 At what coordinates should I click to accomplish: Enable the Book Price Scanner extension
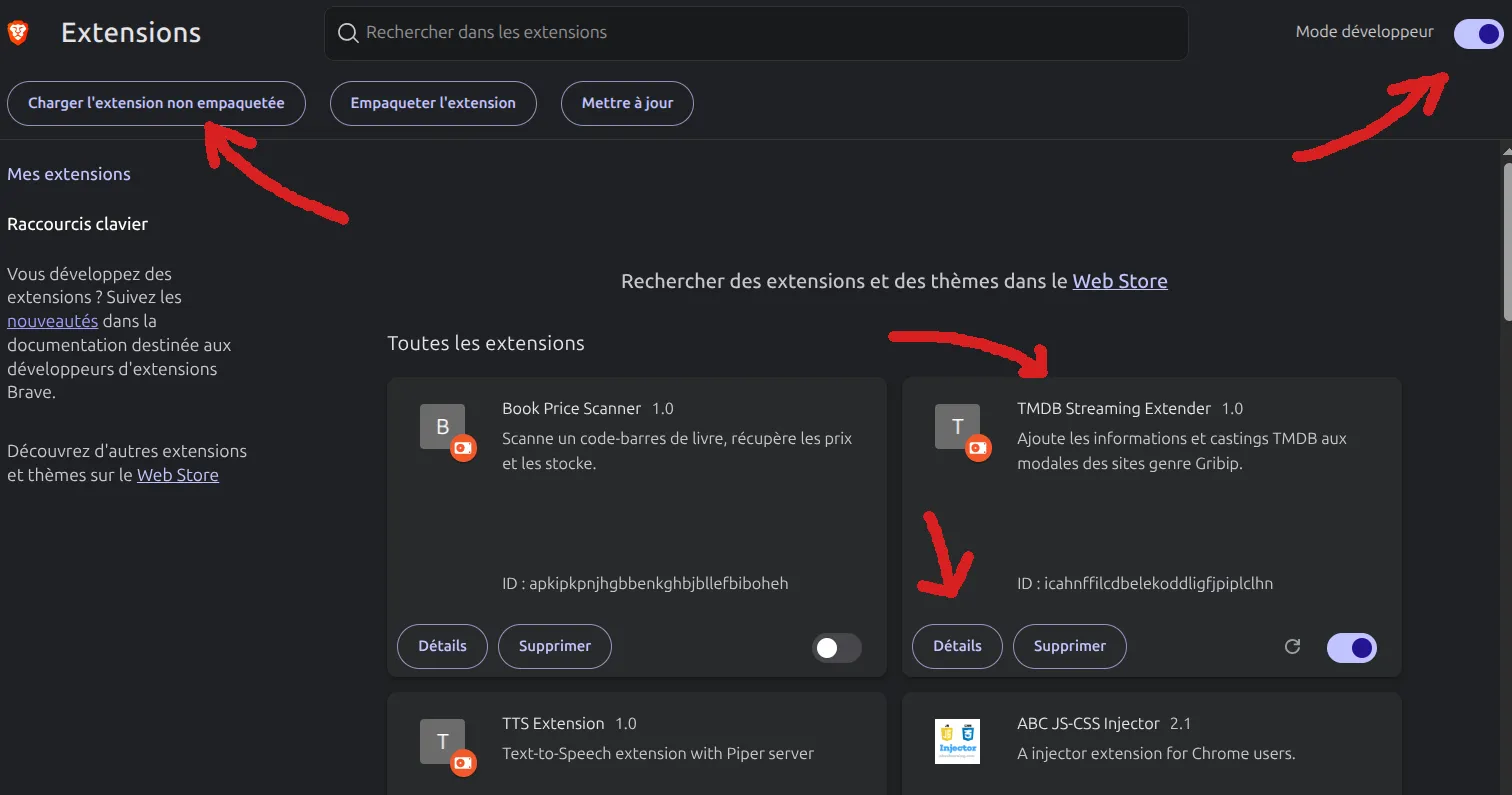pyautogui.click(x=836, y=648)
